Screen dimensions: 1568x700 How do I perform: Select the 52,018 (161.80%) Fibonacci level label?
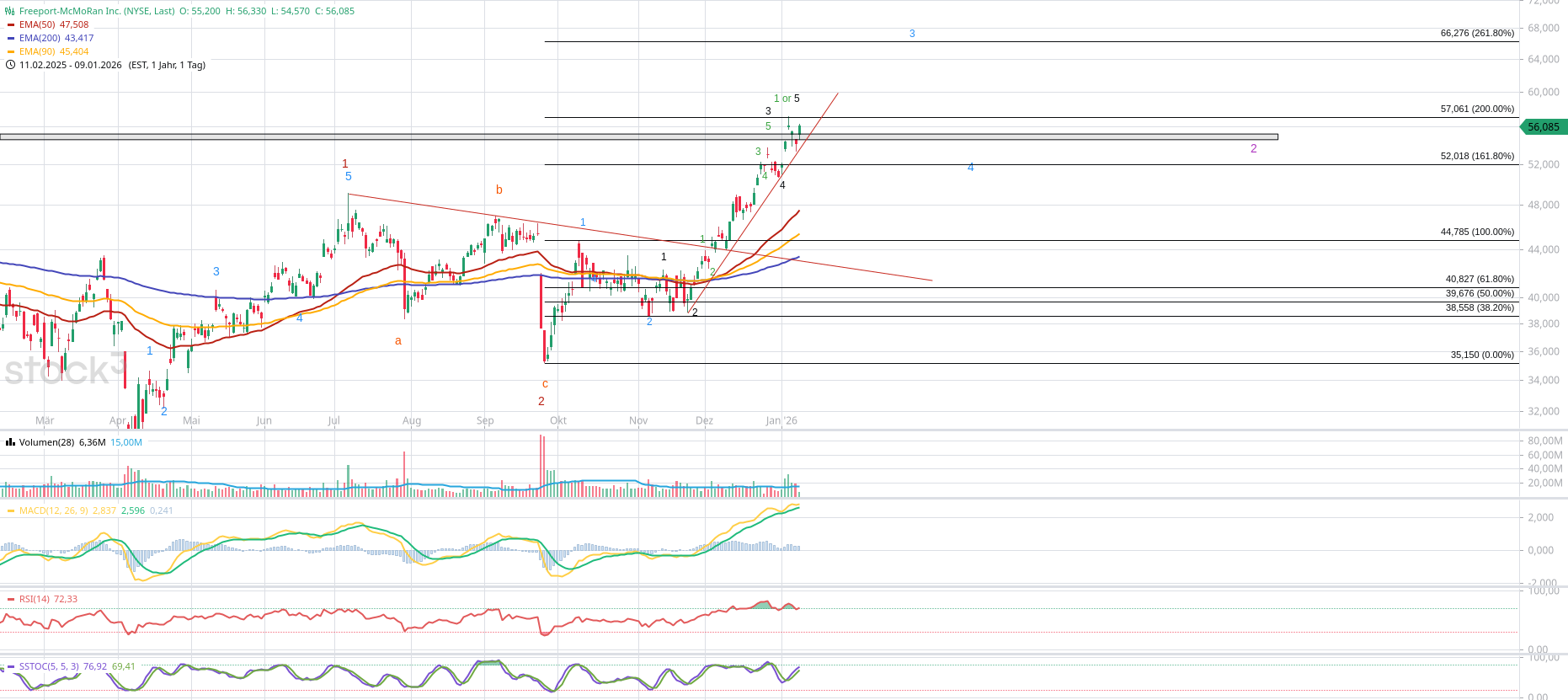tap(1476, 157)
